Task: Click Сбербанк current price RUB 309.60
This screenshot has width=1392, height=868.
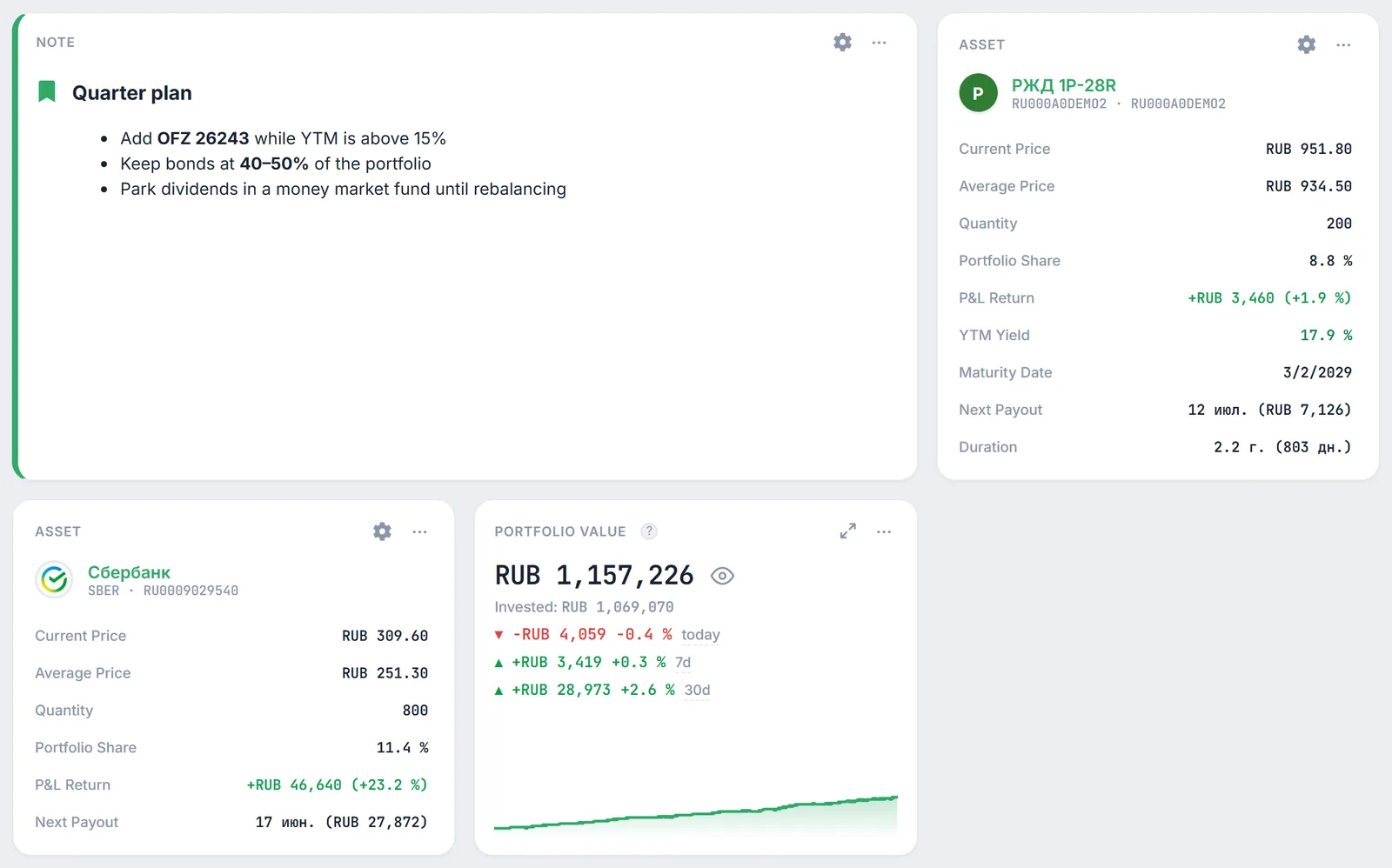Action: coord(385,636)
